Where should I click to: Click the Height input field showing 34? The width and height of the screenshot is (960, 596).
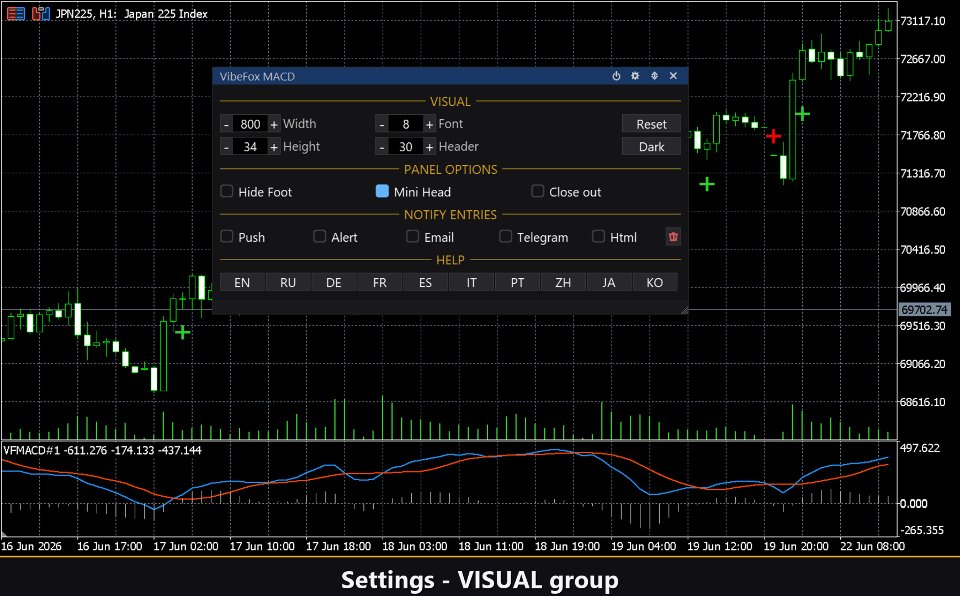point(250,147)
